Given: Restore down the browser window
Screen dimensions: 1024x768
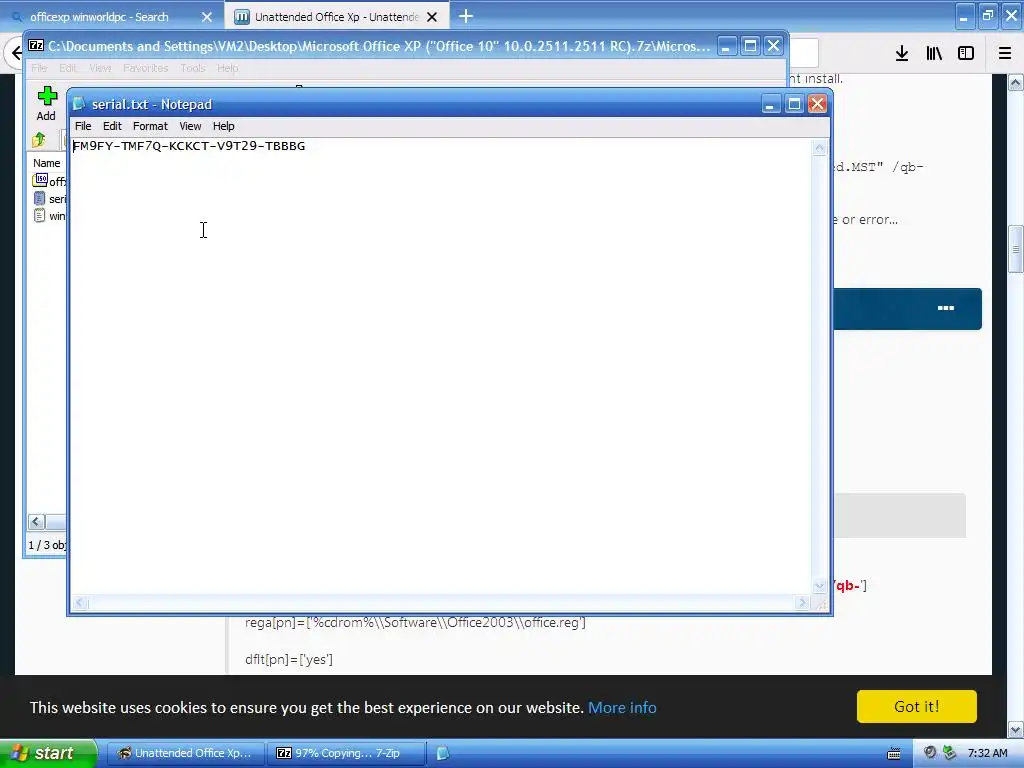Looking at the screenshot, I should click(x=987, y=16).
